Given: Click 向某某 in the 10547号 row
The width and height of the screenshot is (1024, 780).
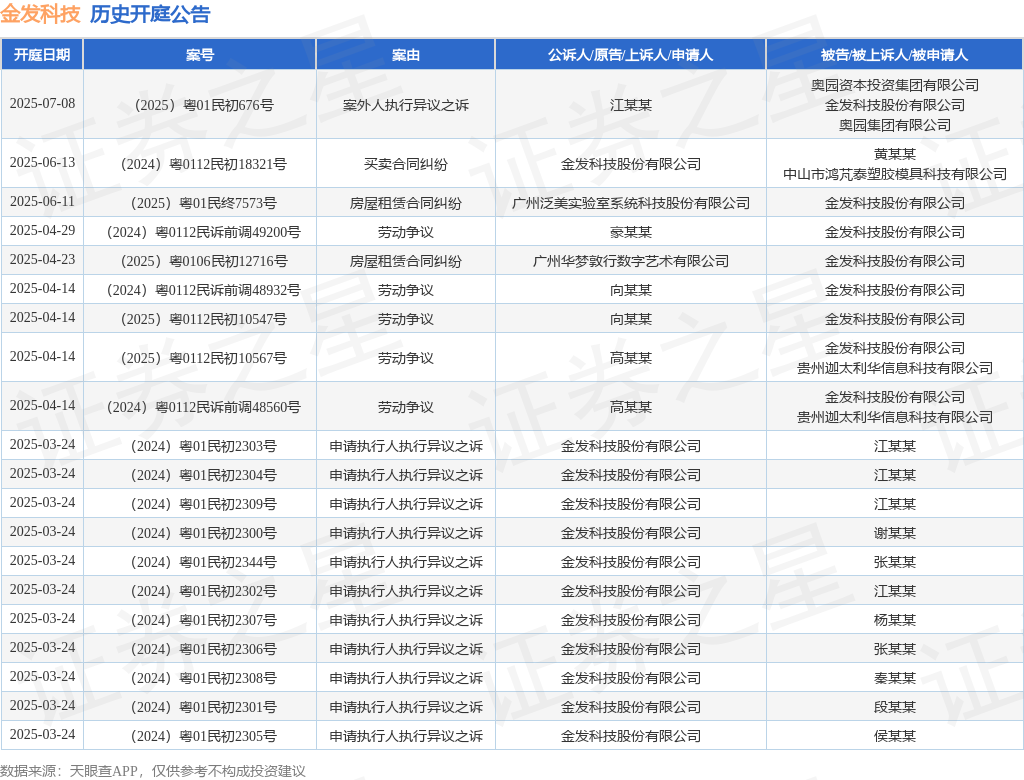Looking at the screenshot, I should coord(630,319).
